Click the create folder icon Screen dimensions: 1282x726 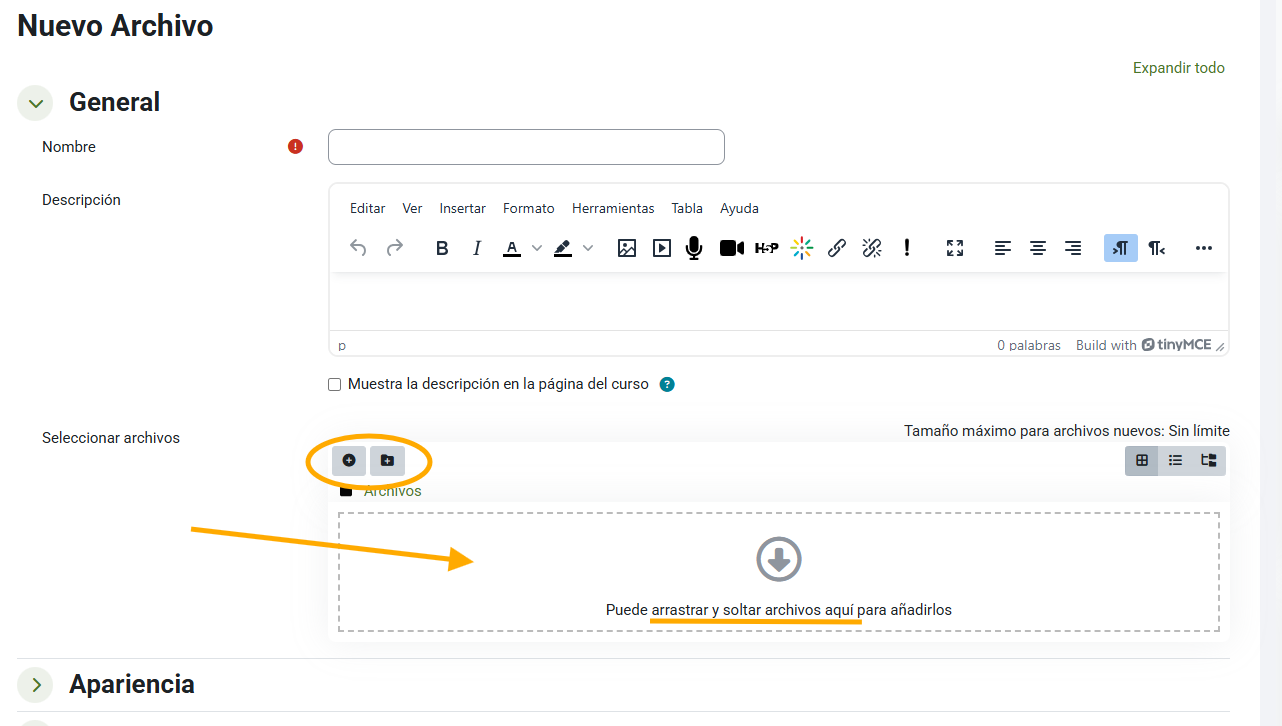[x=387, y=460]
